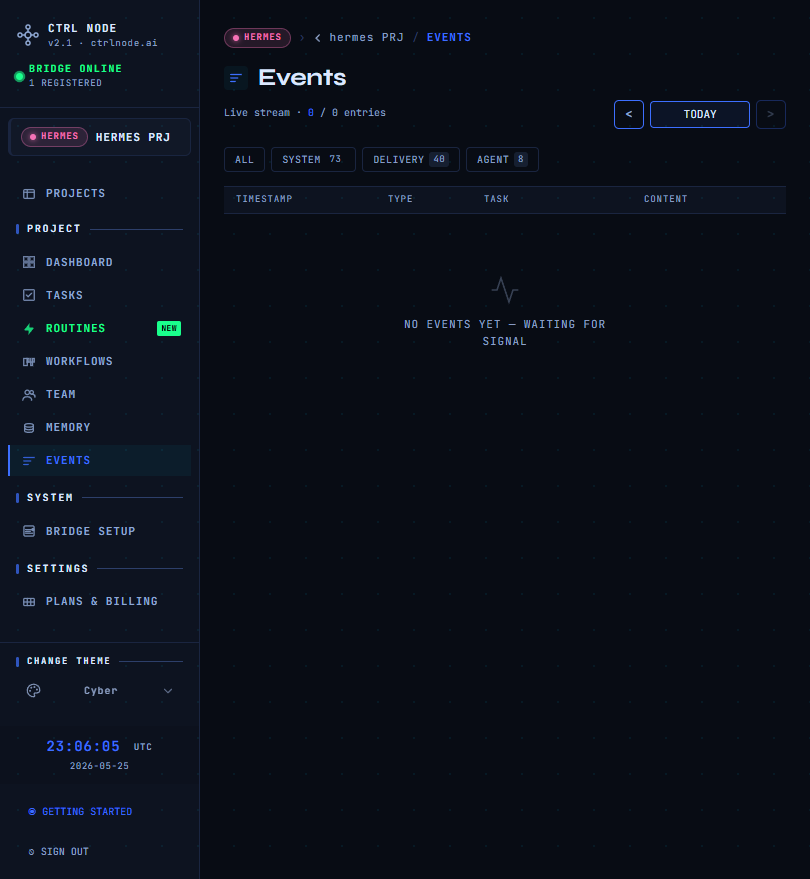Click the green Bridge Online status dot
The width and height of the screenshot is (810, 879).
tap(19, 76)
